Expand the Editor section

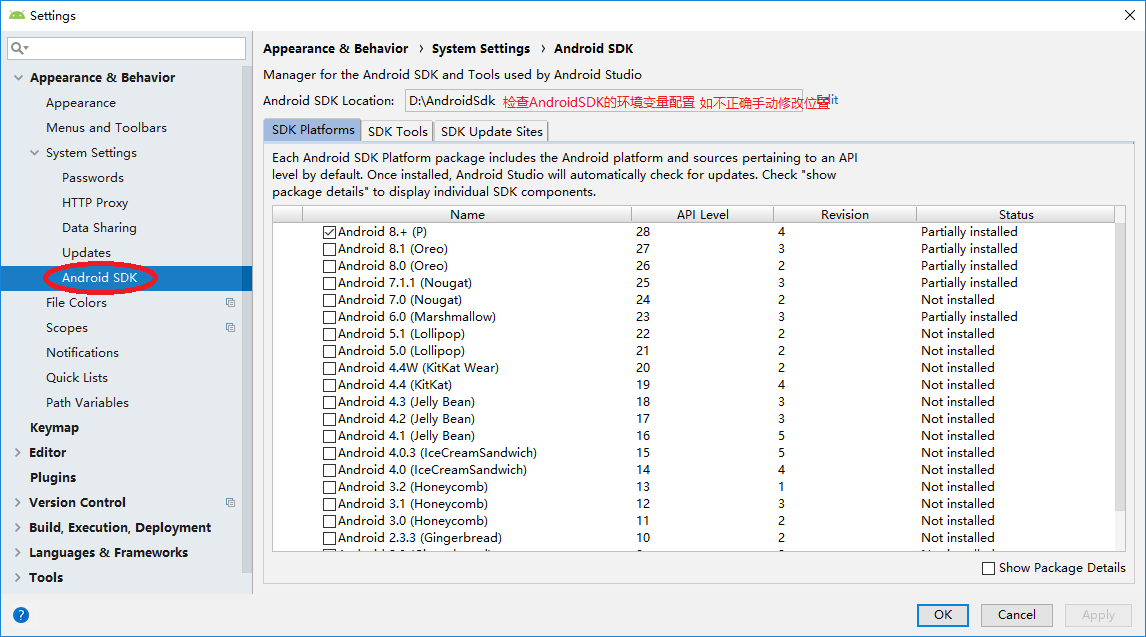[18, 453]
